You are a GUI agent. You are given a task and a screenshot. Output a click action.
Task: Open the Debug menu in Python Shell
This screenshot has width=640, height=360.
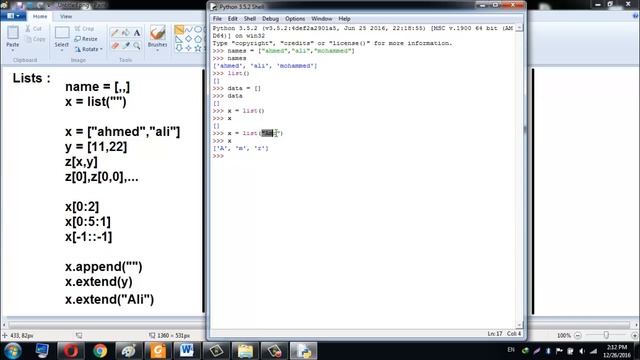pos(270,19)
